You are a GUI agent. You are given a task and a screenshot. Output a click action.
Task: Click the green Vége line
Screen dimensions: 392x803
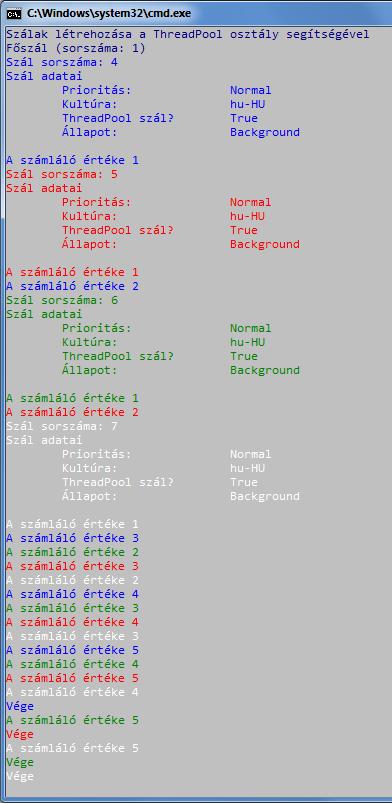(20, 763)
